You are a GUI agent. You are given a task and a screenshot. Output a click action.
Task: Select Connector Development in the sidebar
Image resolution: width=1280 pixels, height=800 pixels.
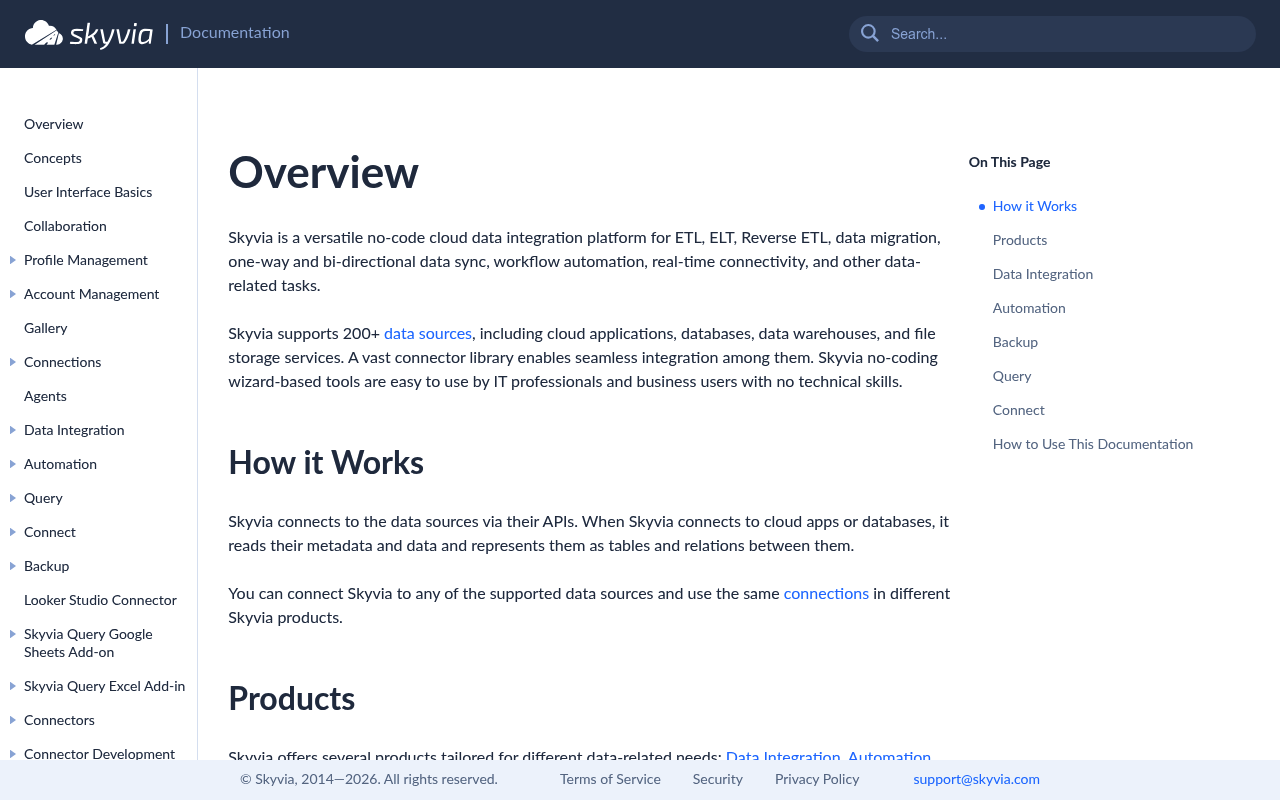pyautogui.click(x=99, y=754)
